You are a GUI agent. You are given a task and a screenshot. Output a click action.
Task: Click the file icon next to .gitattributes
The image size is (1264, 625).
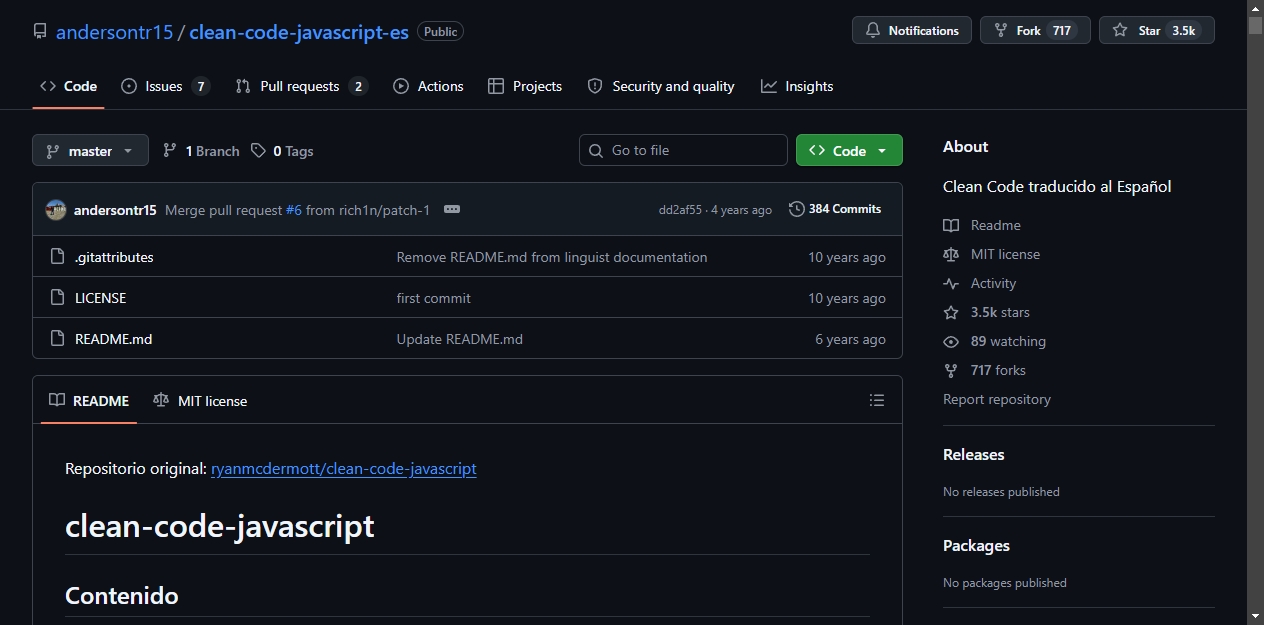57,257
